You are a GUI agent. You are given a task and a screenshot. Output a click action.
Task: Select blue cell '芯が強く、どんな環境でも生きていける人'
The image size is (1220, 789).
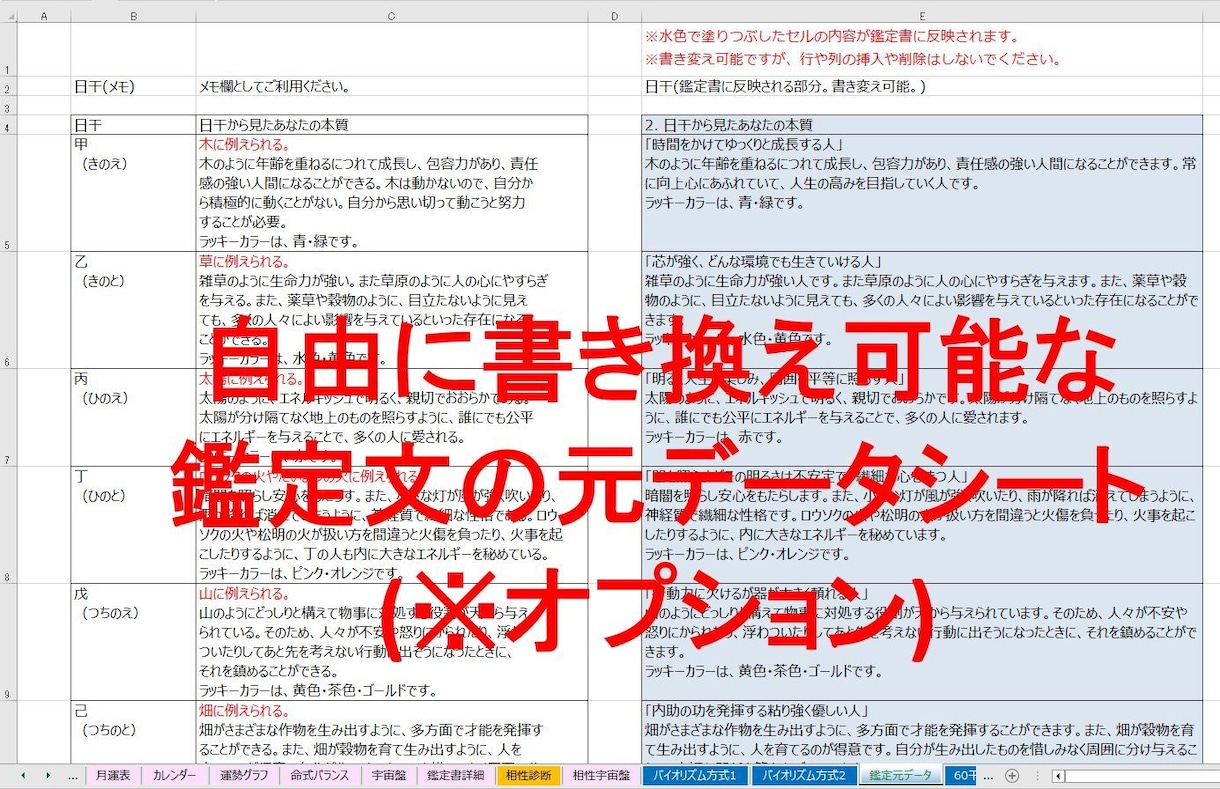click(x=921, y=310)
